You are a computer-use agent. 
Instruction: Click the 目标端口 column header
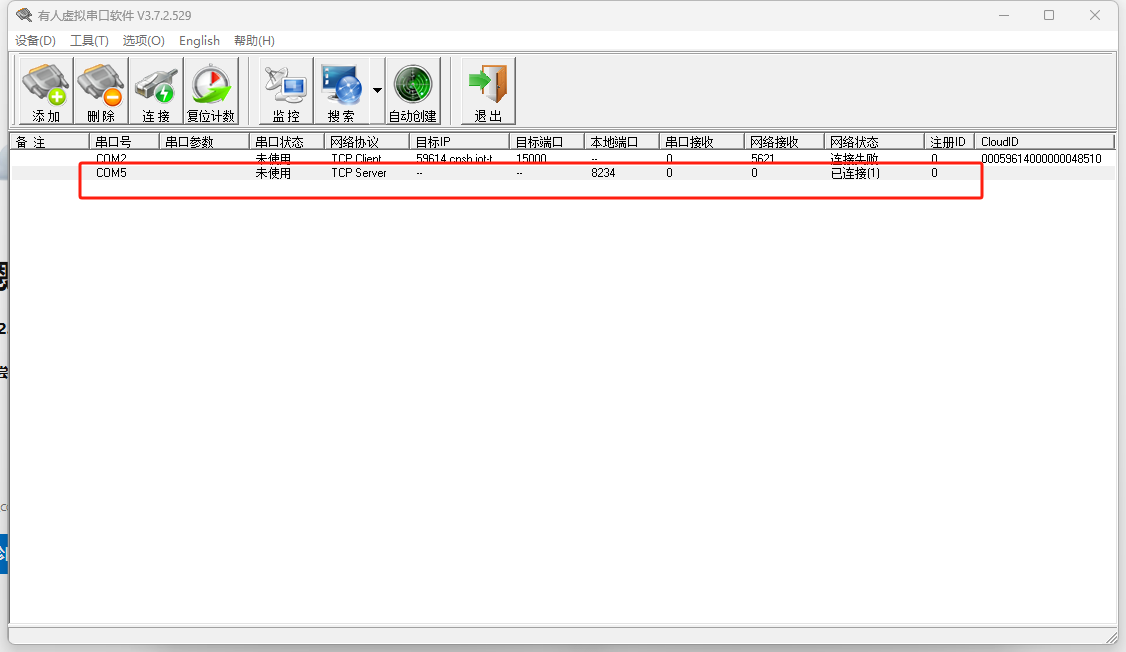[546, 141]
